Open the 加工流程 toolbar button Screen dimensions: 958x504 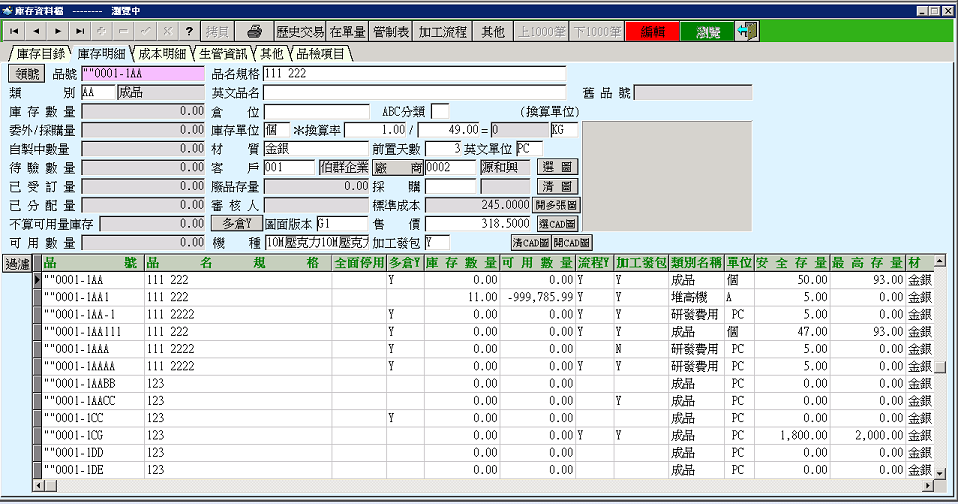pos(442,31)
